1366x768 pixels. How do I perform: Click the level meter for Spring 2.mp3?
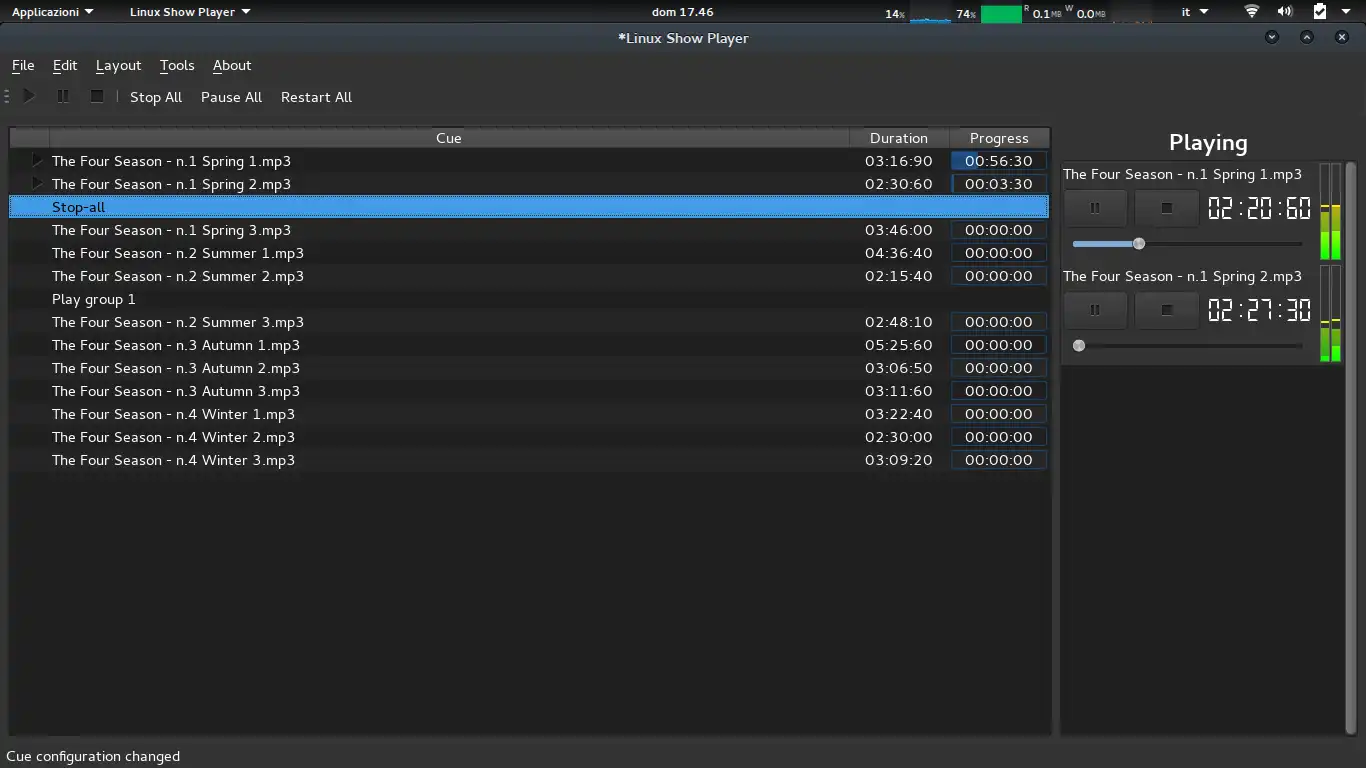click(1331, 314)
